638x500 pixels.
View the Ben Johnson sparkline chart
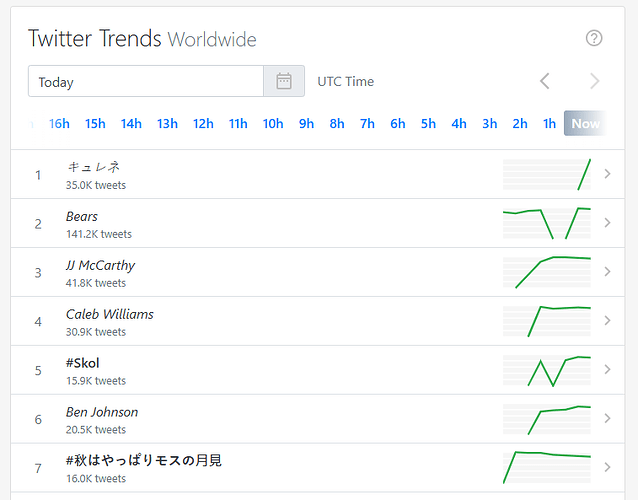547,419
